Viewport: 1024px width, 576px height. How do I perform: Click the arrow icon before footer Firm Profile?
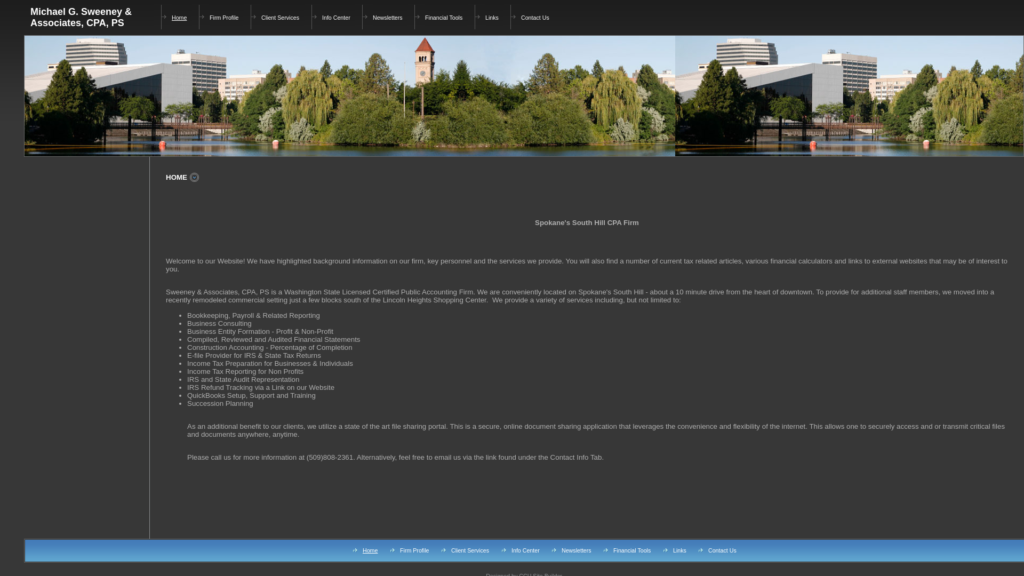[x=392, y=550]
